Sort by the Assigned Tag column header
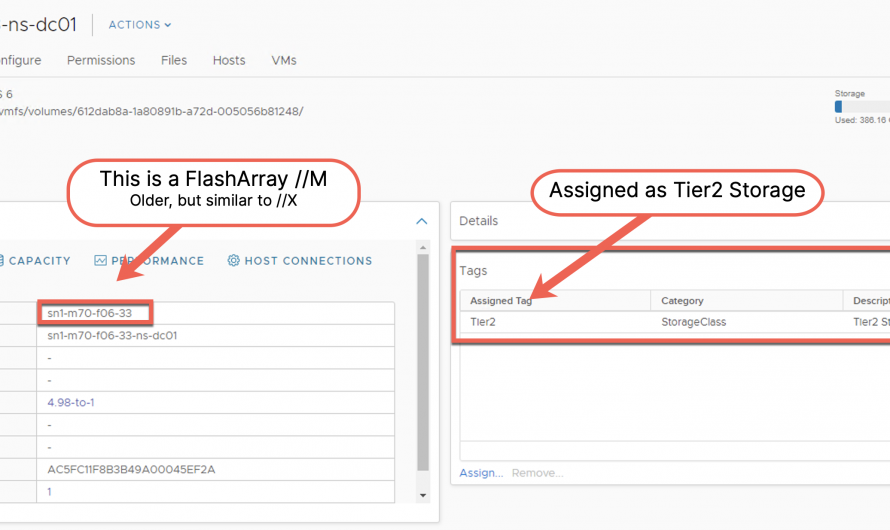Viewport: 890px width, 530px height. pyautogui.click(x=500, y=300)
